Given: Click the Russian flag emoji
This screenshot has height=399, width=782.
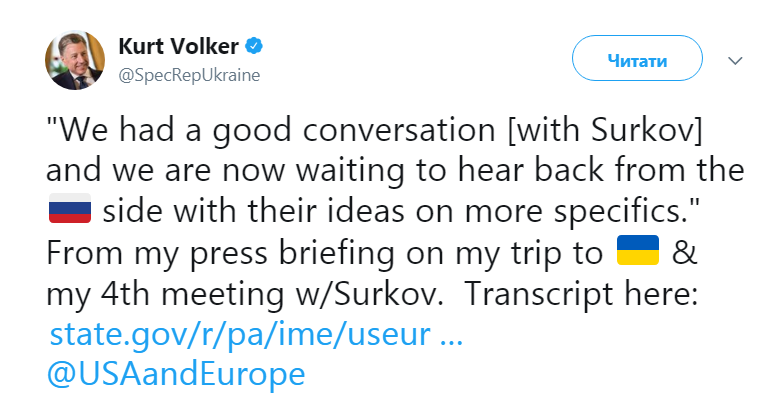Looking at the screenshot, I should coord(70,208).
